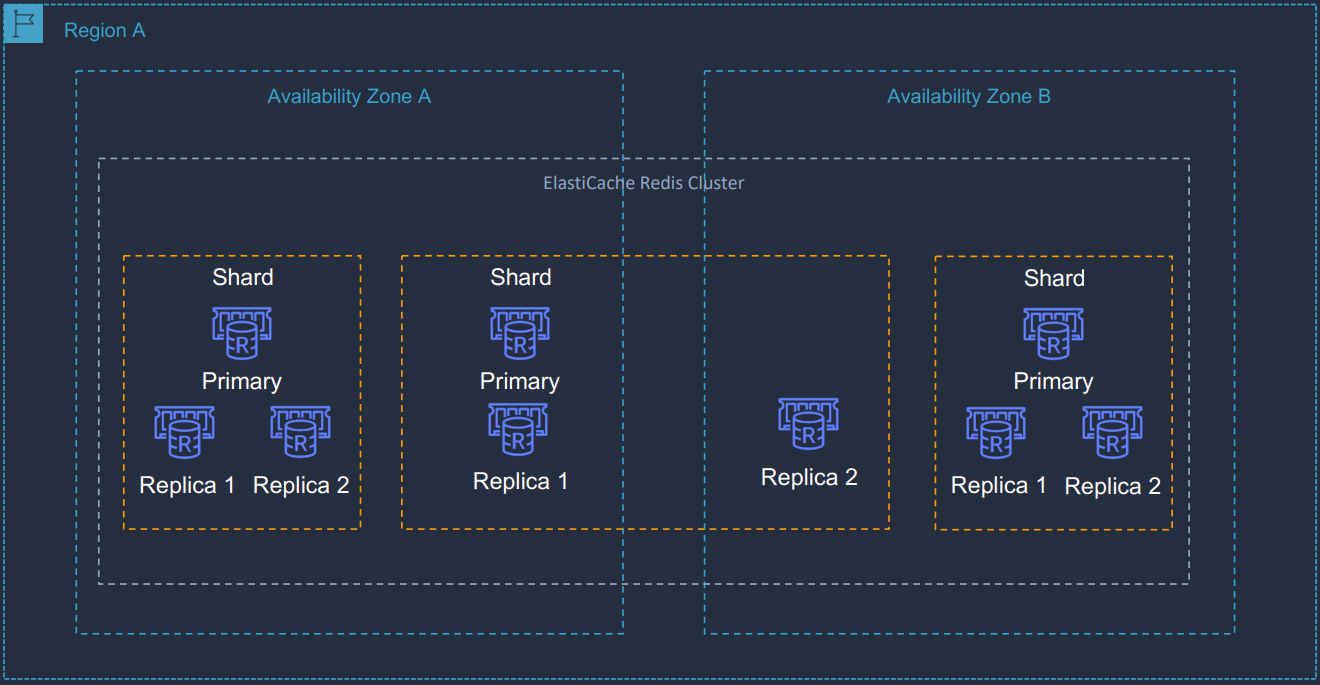Click the "Shard" title of Zone B's shard
Image resolution: width=1320 pixels, height=685 pixels.
(1054, 278)
